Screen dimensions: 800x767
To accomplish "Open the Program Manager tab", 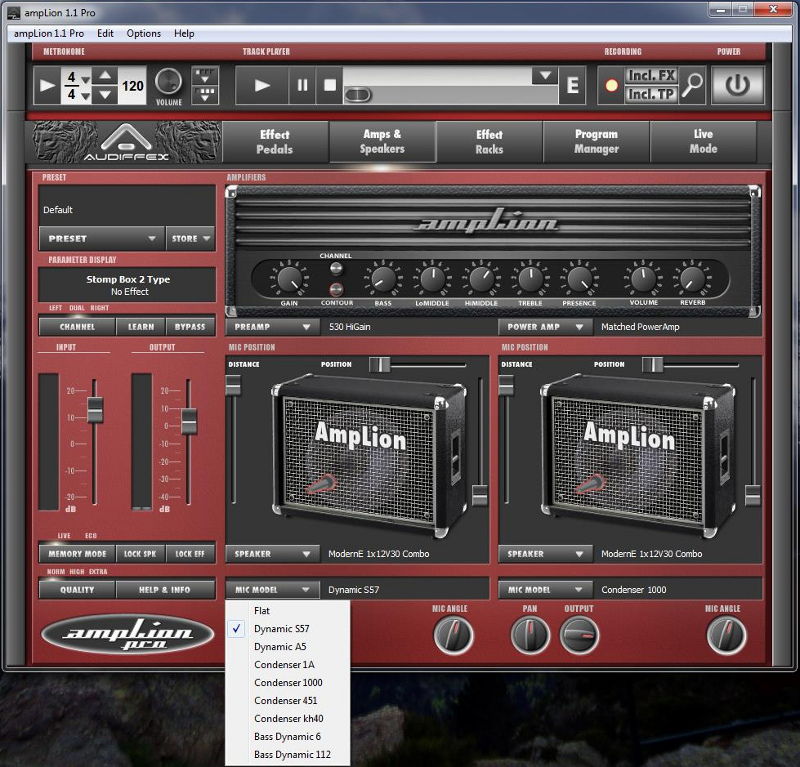I will pyautogui.click(x=596, y=142).
